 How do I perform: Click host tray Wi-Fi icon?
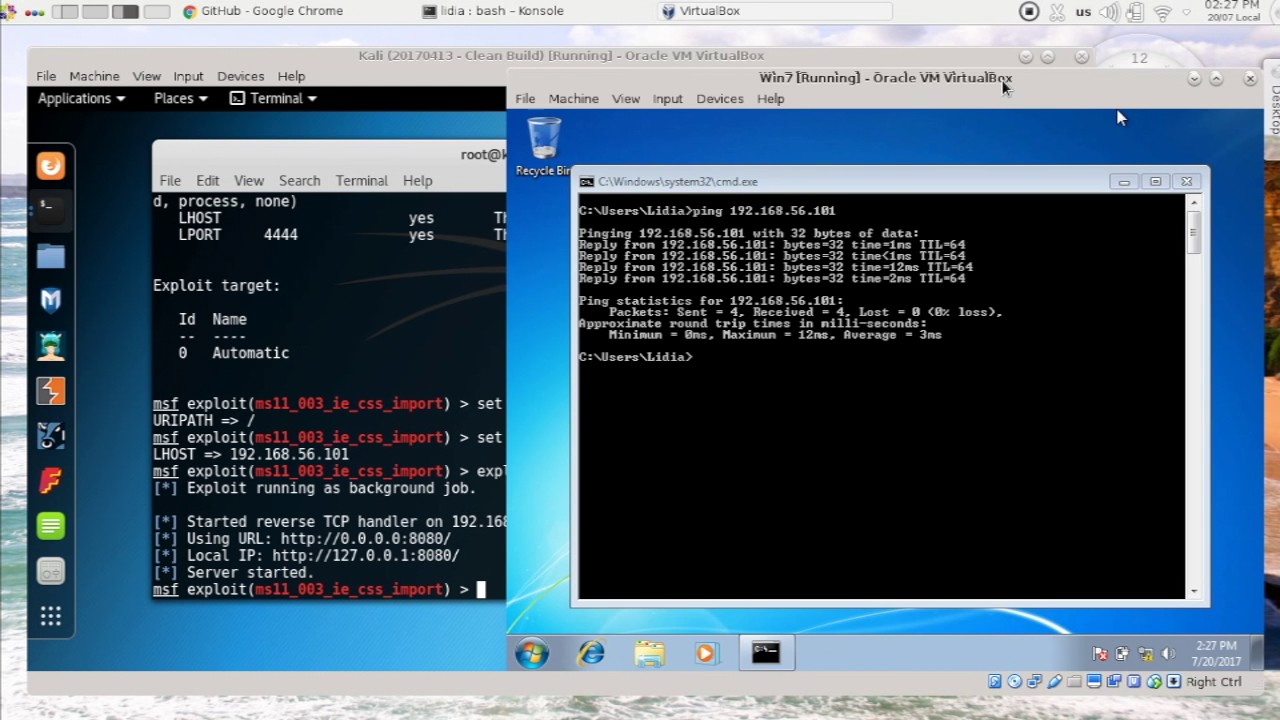1162,12
